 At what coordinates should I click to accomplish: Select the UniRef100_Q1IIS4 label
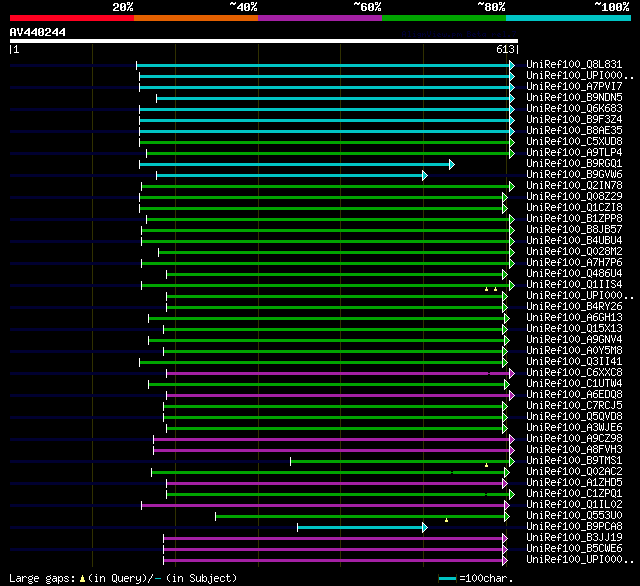pyautogui.click(x=574, y=284)
